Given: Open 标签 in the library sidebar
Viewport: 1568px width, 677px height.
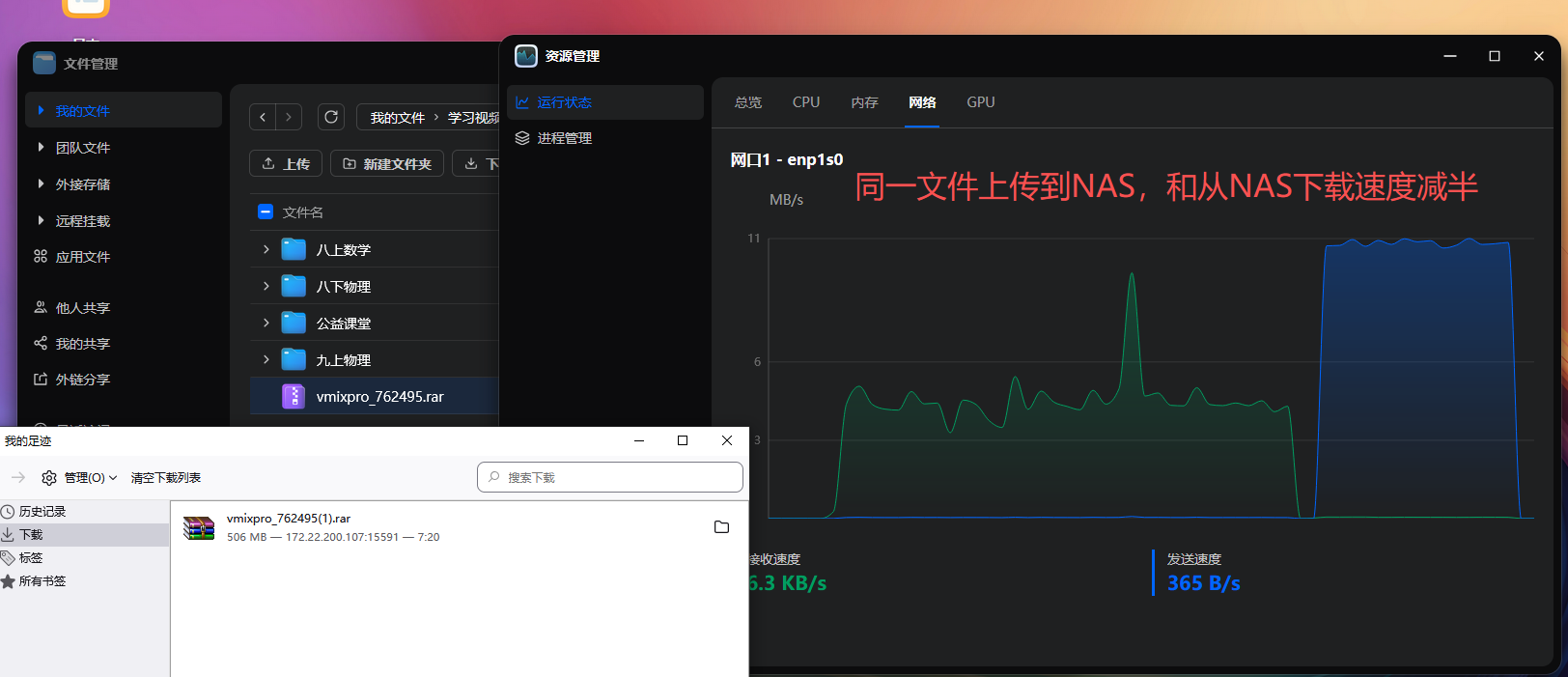Looking at the screenshot, I should 31,558.
